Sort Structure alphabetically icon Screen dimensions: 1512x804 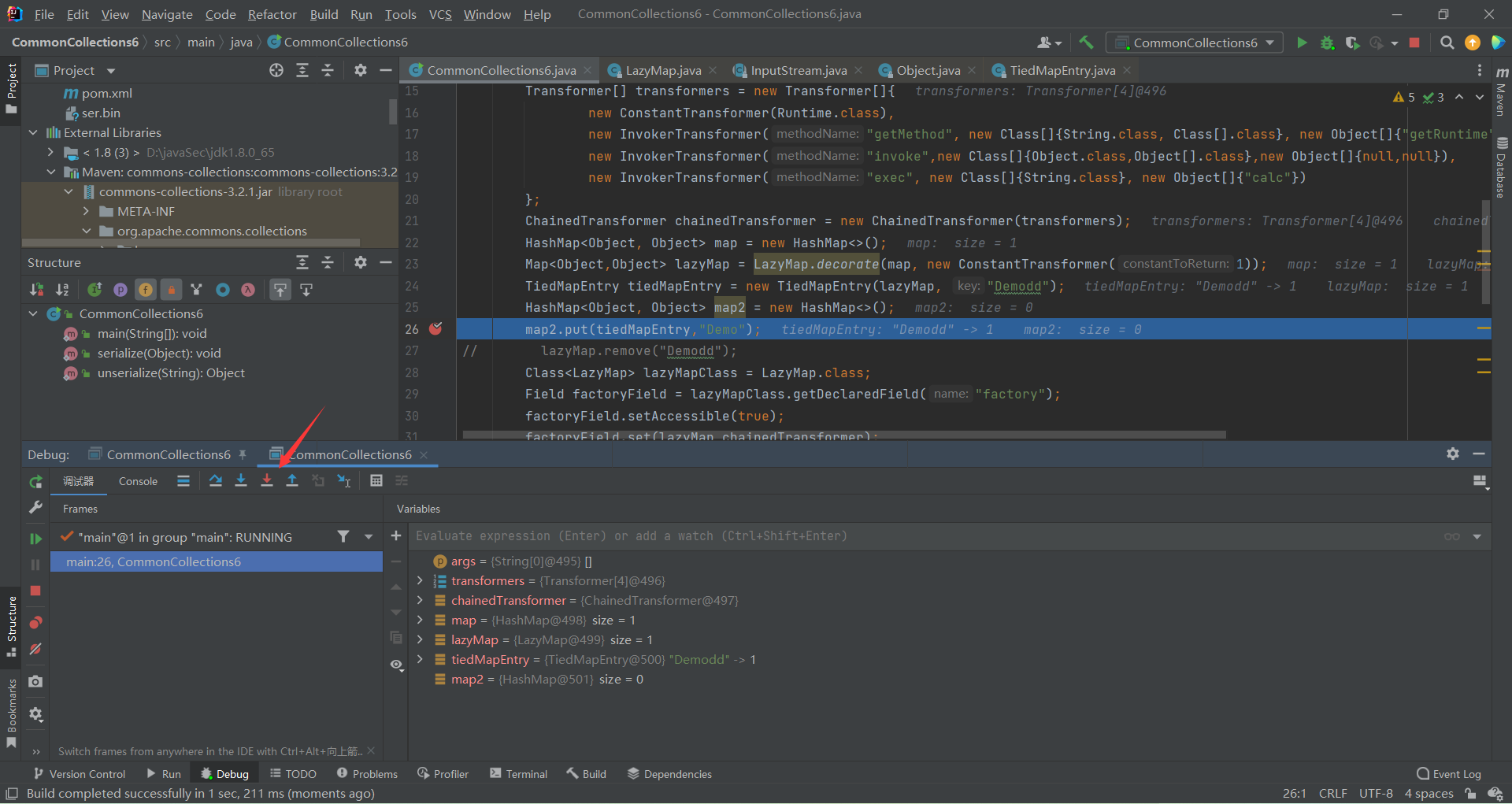62,290
